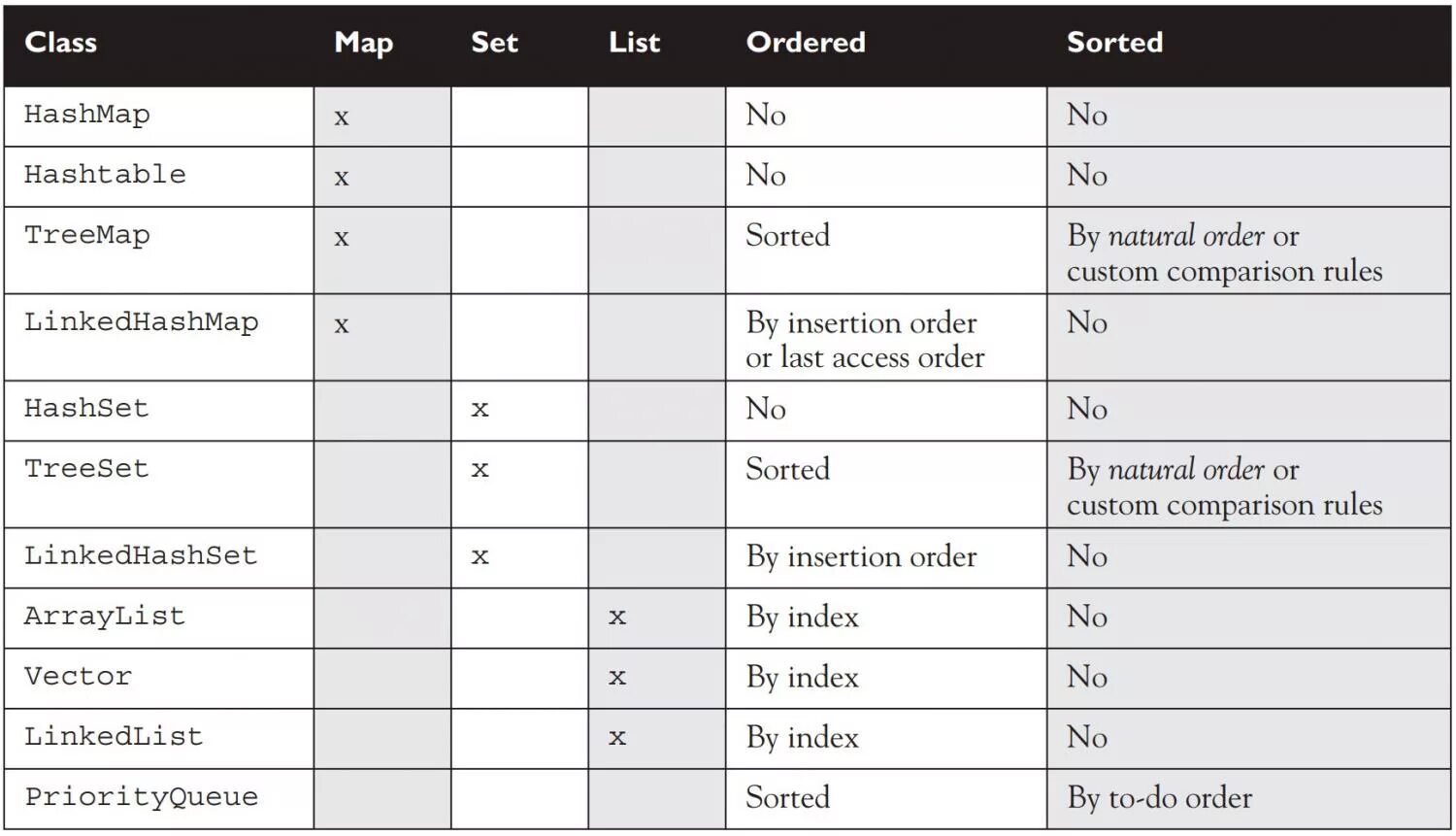
Task: Select 'By insertion order or last access order' text
Action: [x=864, y=340]
